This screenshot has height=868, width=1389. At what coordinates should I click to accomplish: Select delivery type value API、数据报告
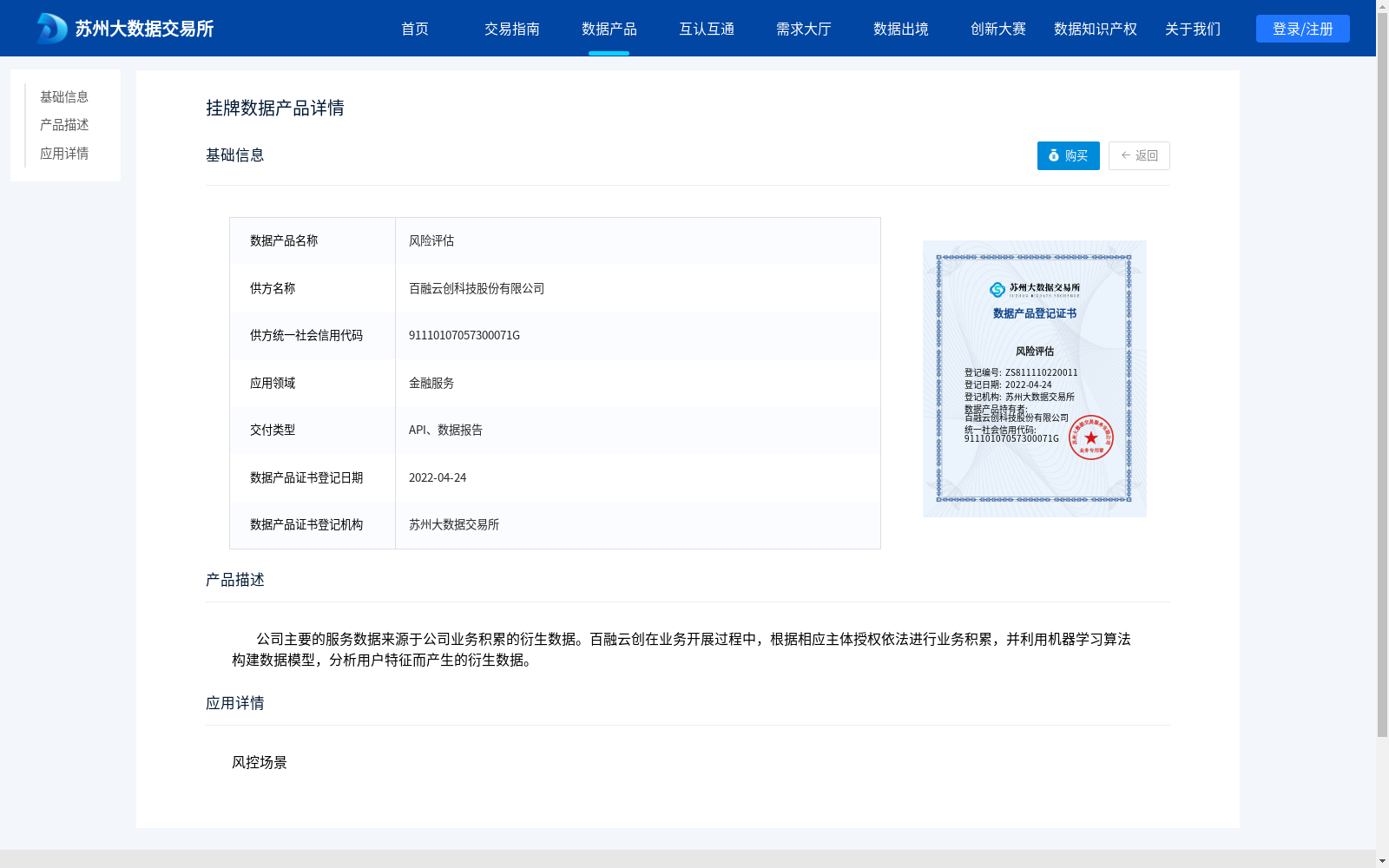445,431
